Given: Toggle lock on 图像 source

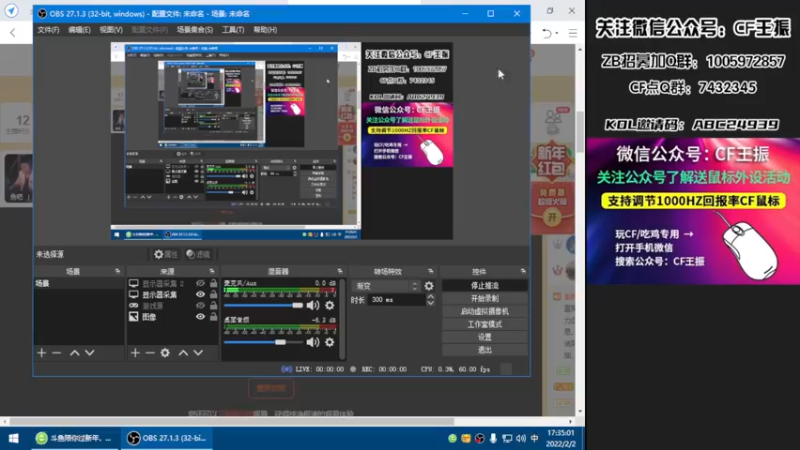Looking at the screenshot, I should 213,317.
